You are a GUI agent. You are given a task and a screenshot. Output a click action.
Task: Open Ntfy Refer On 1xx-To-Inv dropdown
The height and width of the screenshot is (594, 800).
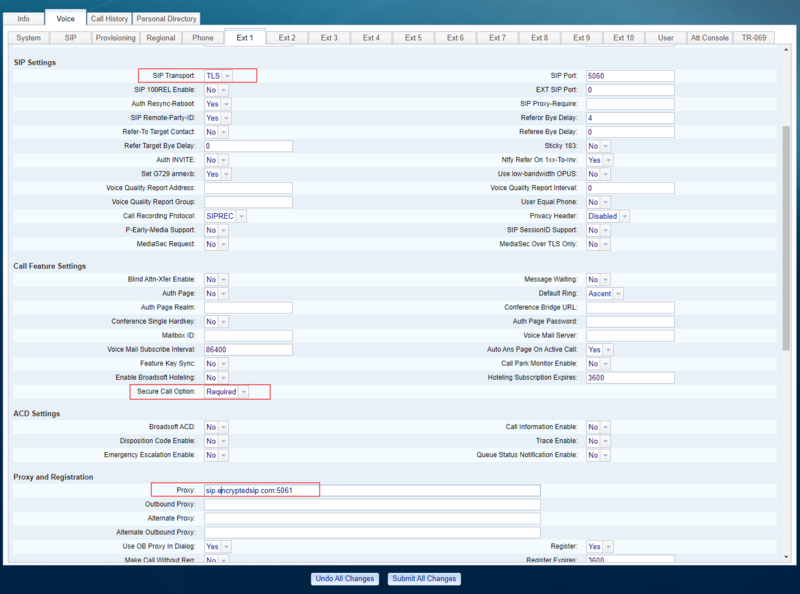[x=599, y=160]
